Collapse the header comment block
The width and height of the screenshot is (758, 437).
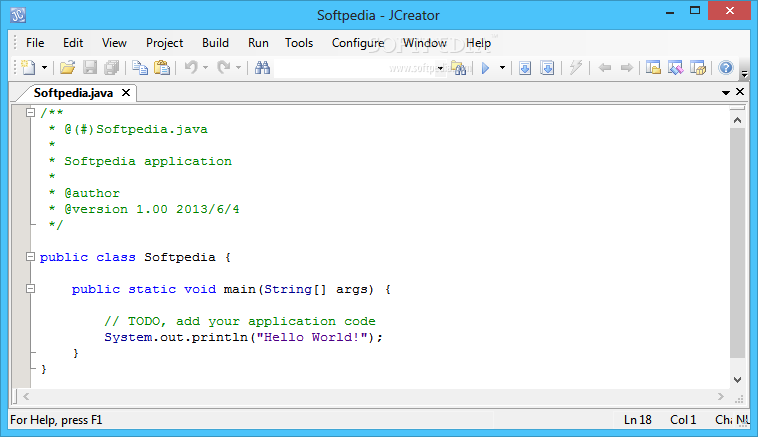coord(30,113)
